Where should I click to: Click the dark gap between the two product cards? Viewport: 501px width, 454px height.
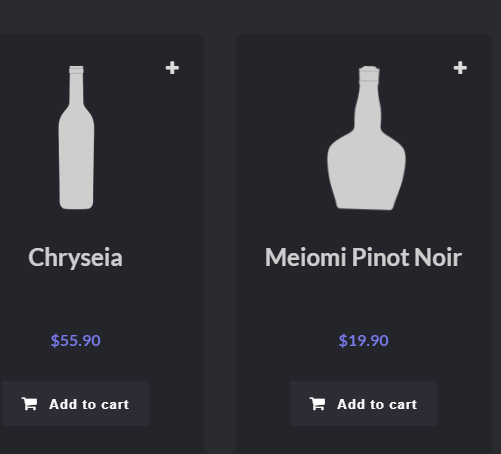pos(220,233)
